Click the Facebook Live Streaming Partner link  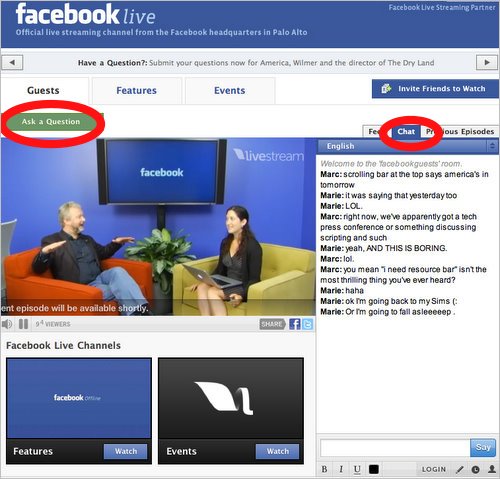(x=442, y=7)
